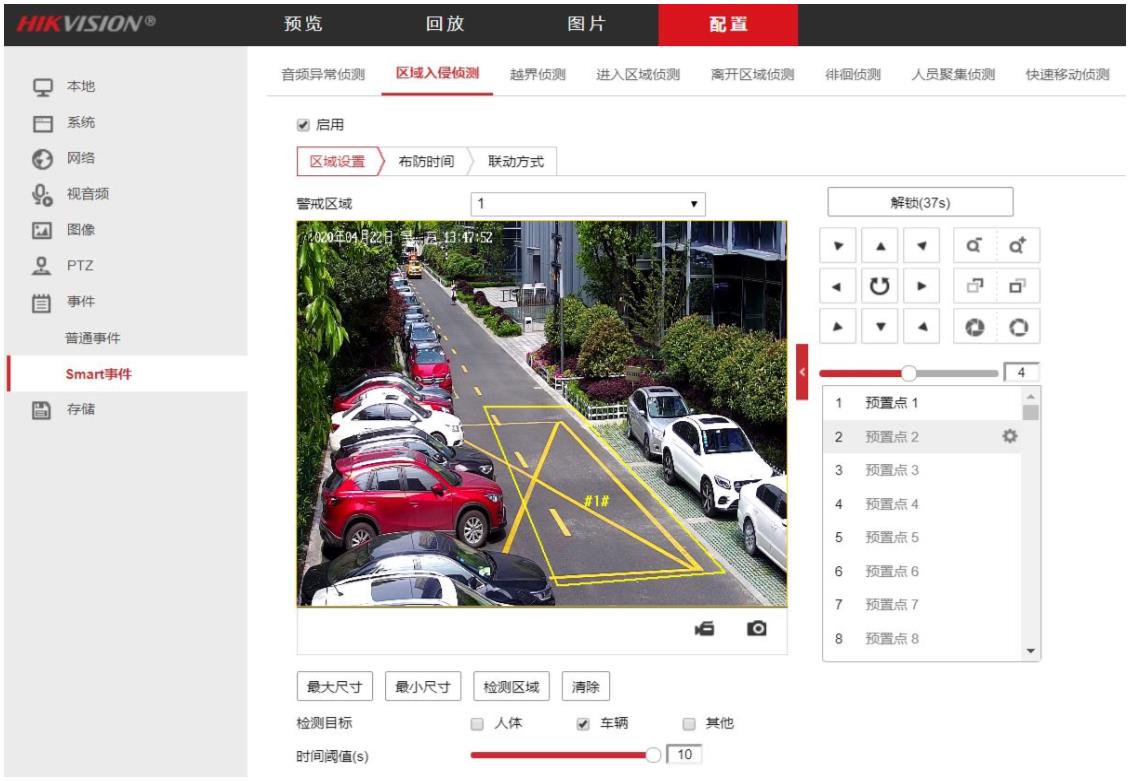
Task: Open the 快速移动侦测 tab
Action: click(1068, 74)
